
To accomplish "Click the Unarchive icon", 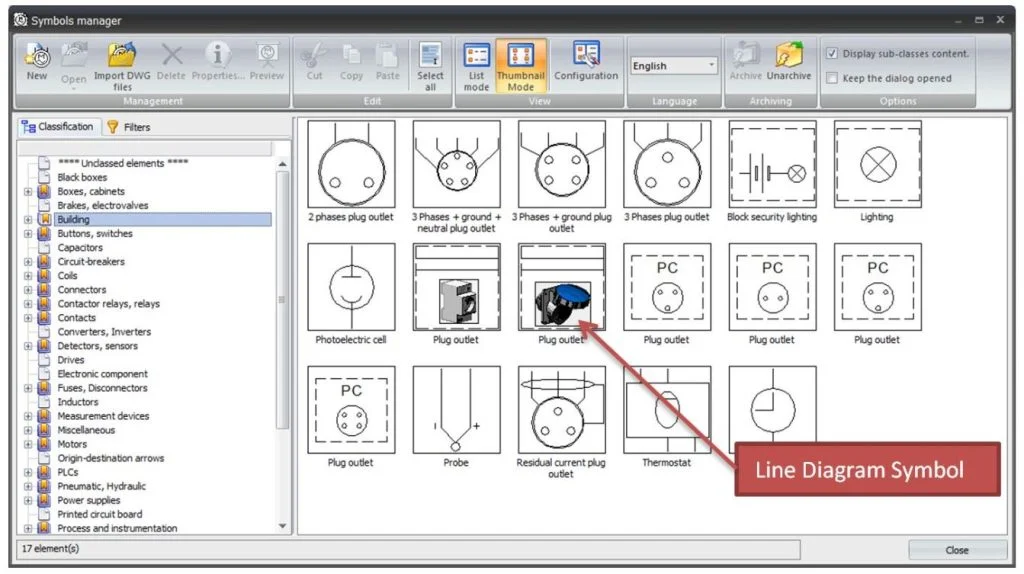I will coord(789,56).
